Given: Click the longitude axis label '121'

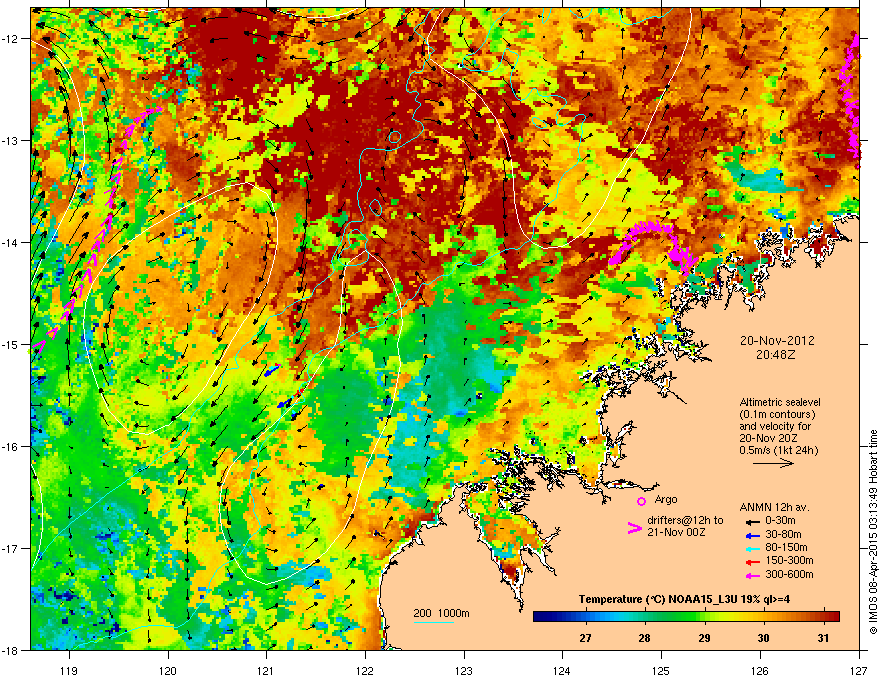Looking at the screenshot, I should [x=266, y=670].
